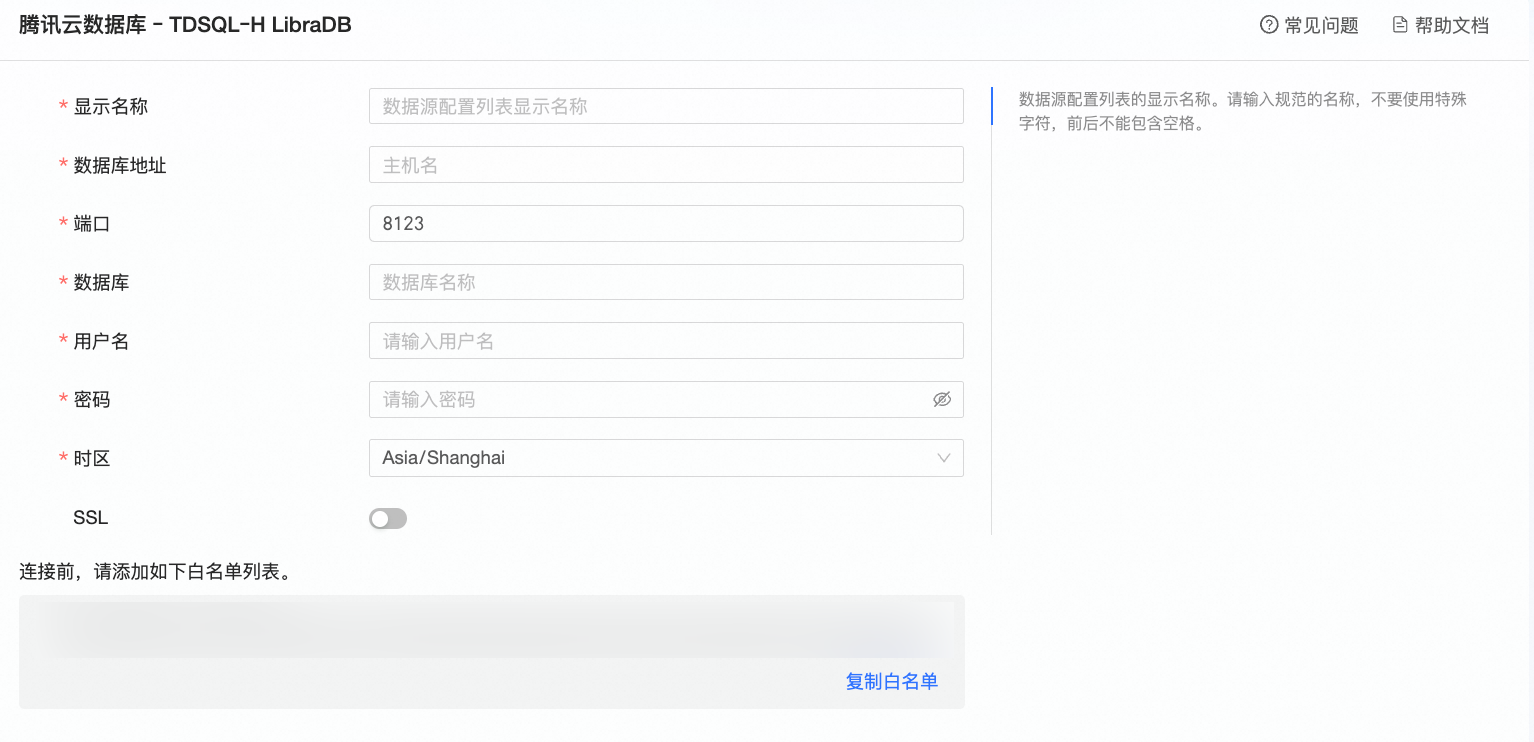Focus the 显示名称 input field
This screenshot has height=742, width=1534.
666,106
